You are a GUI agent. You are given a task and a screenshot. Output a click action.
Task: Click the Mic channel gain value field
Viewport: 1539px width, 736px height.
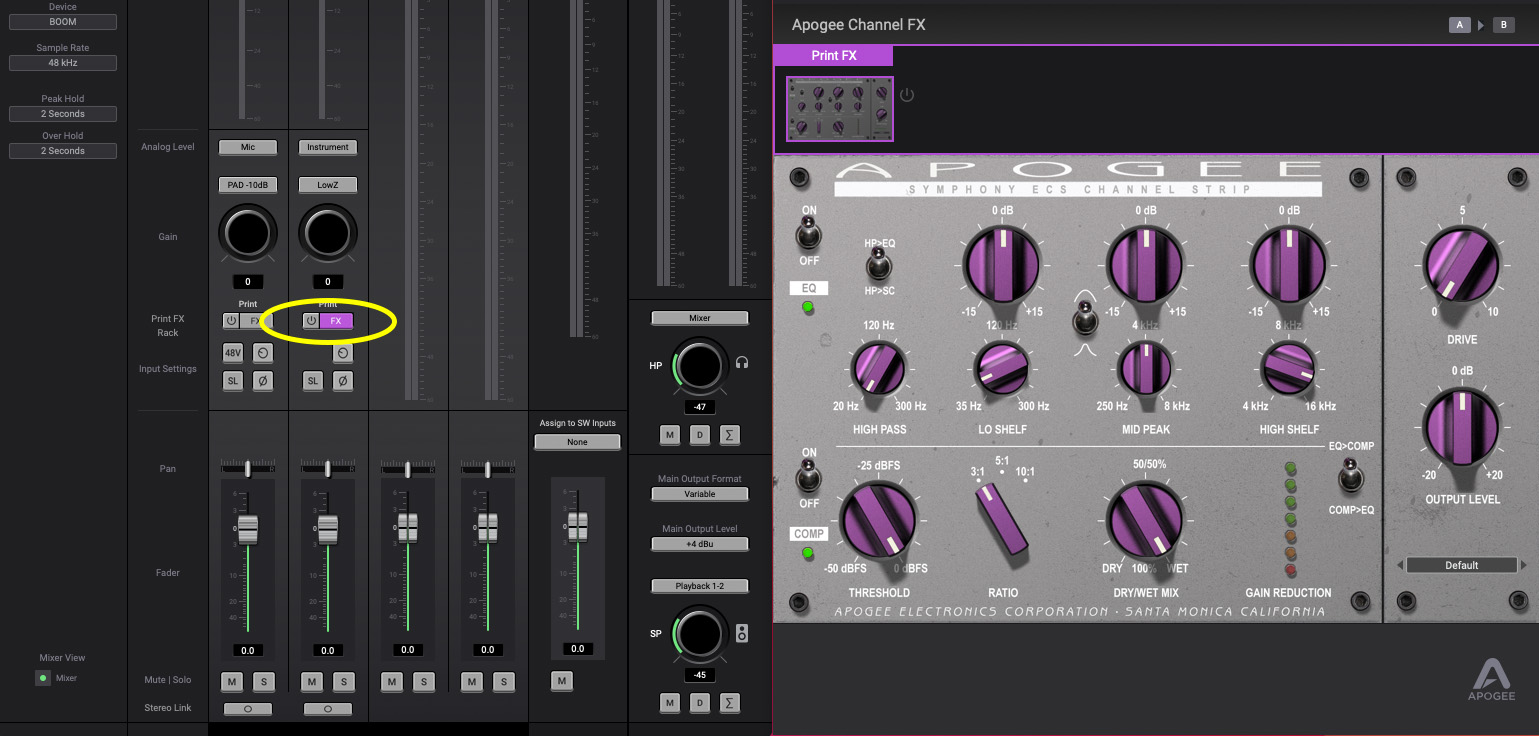tap(247, 282)
